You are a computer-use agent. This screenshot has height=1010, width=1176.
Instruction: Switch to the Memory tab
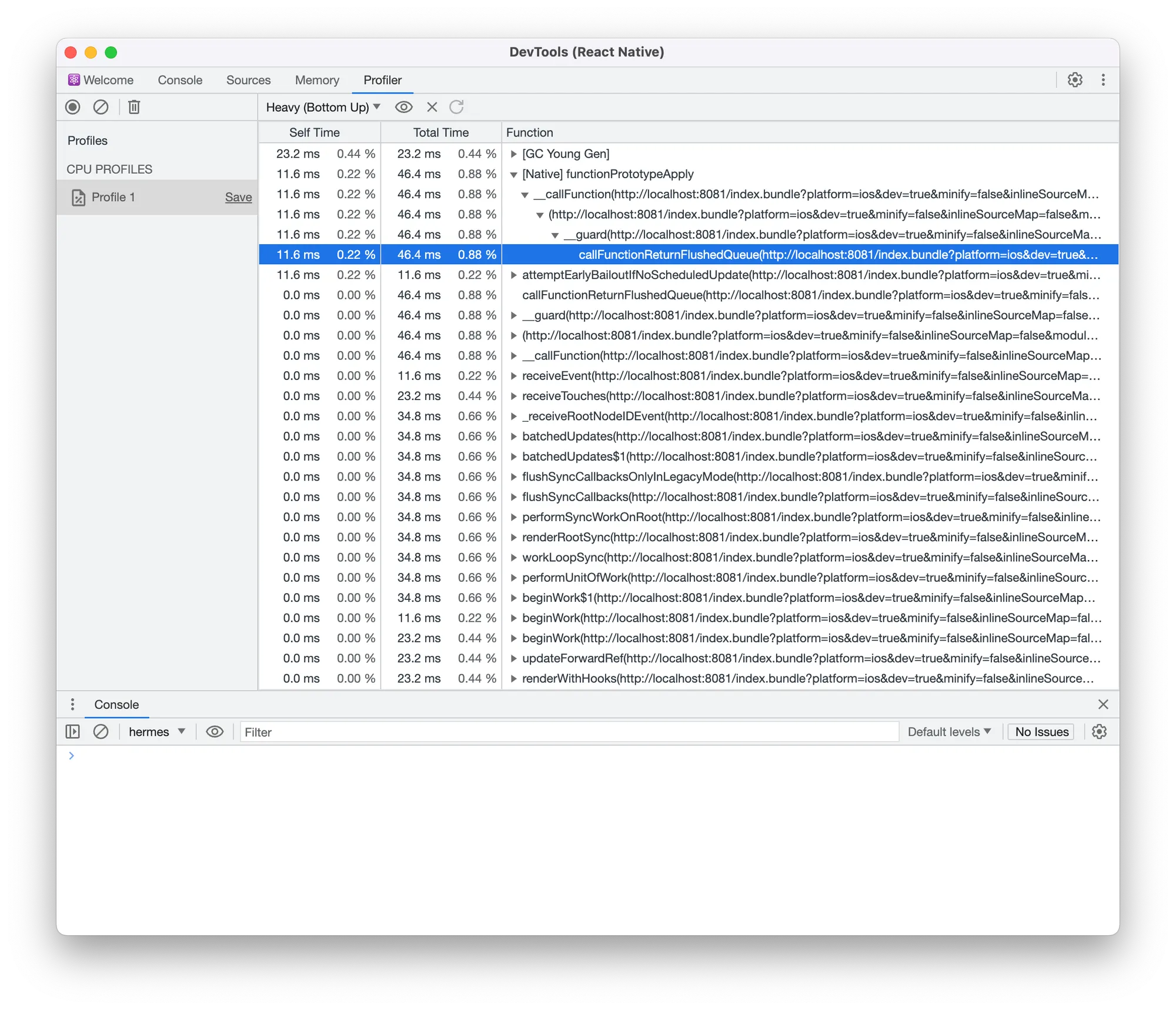tap(317, 80)
